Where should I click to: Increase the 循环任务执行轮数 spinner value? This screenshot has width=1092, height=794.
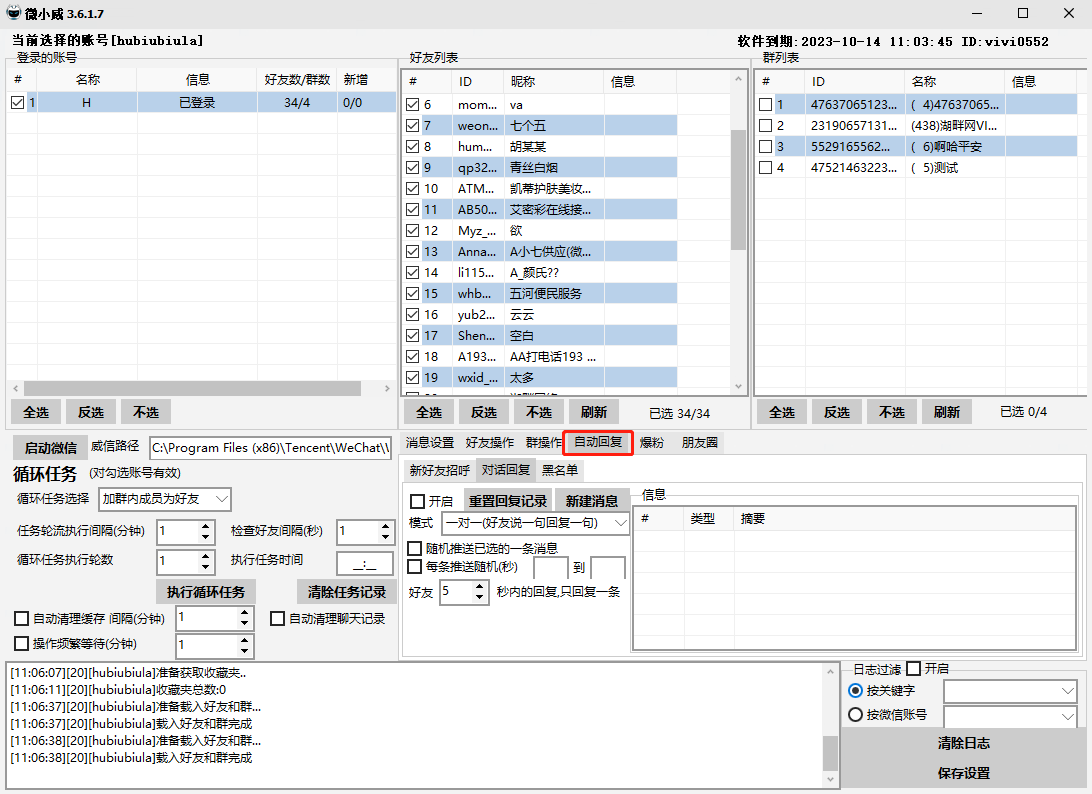coord(206,556)
